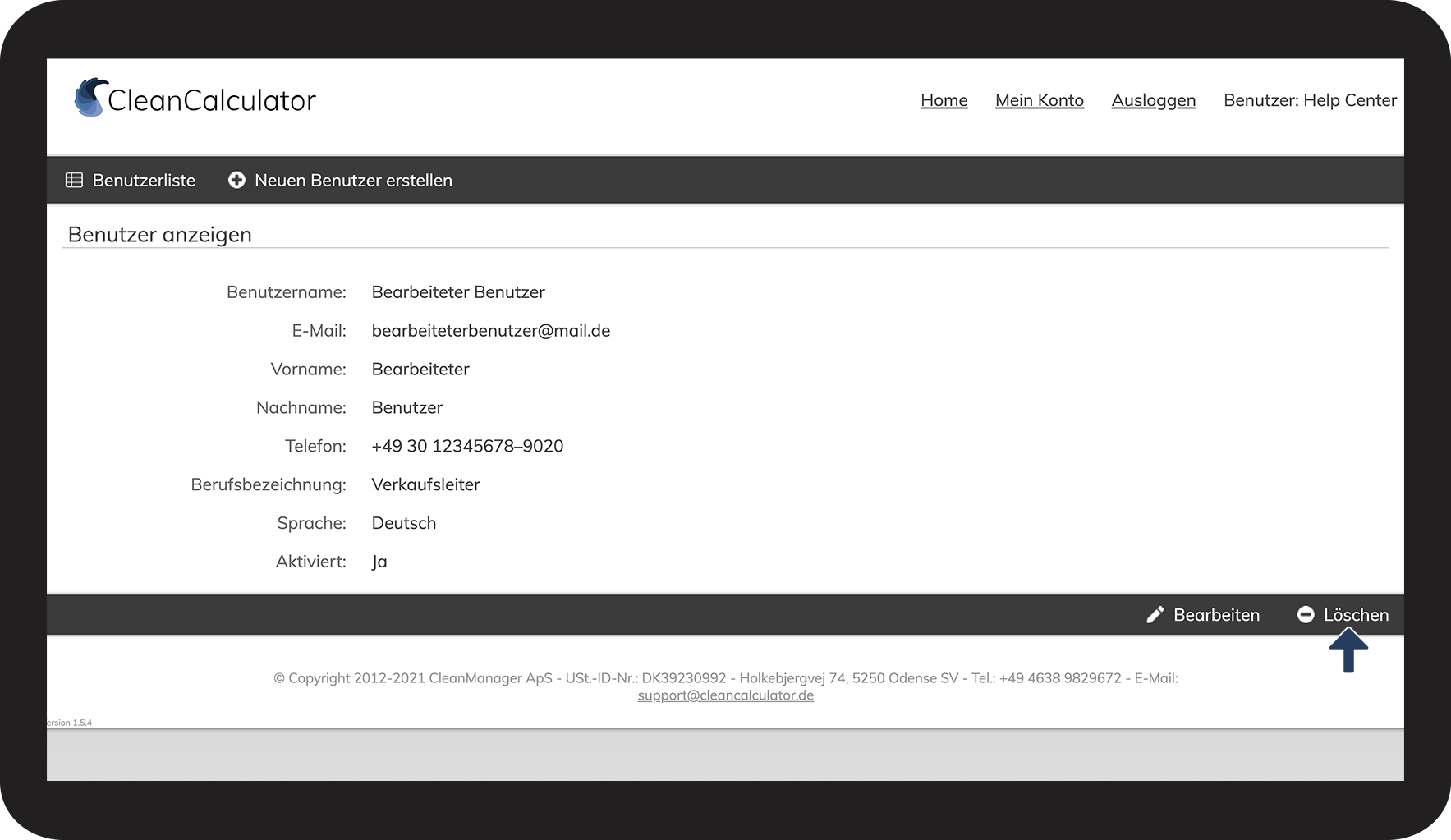The image size is (1451, 840).
Task: Click the Sprache: label
Action: (x=312, y=523)
